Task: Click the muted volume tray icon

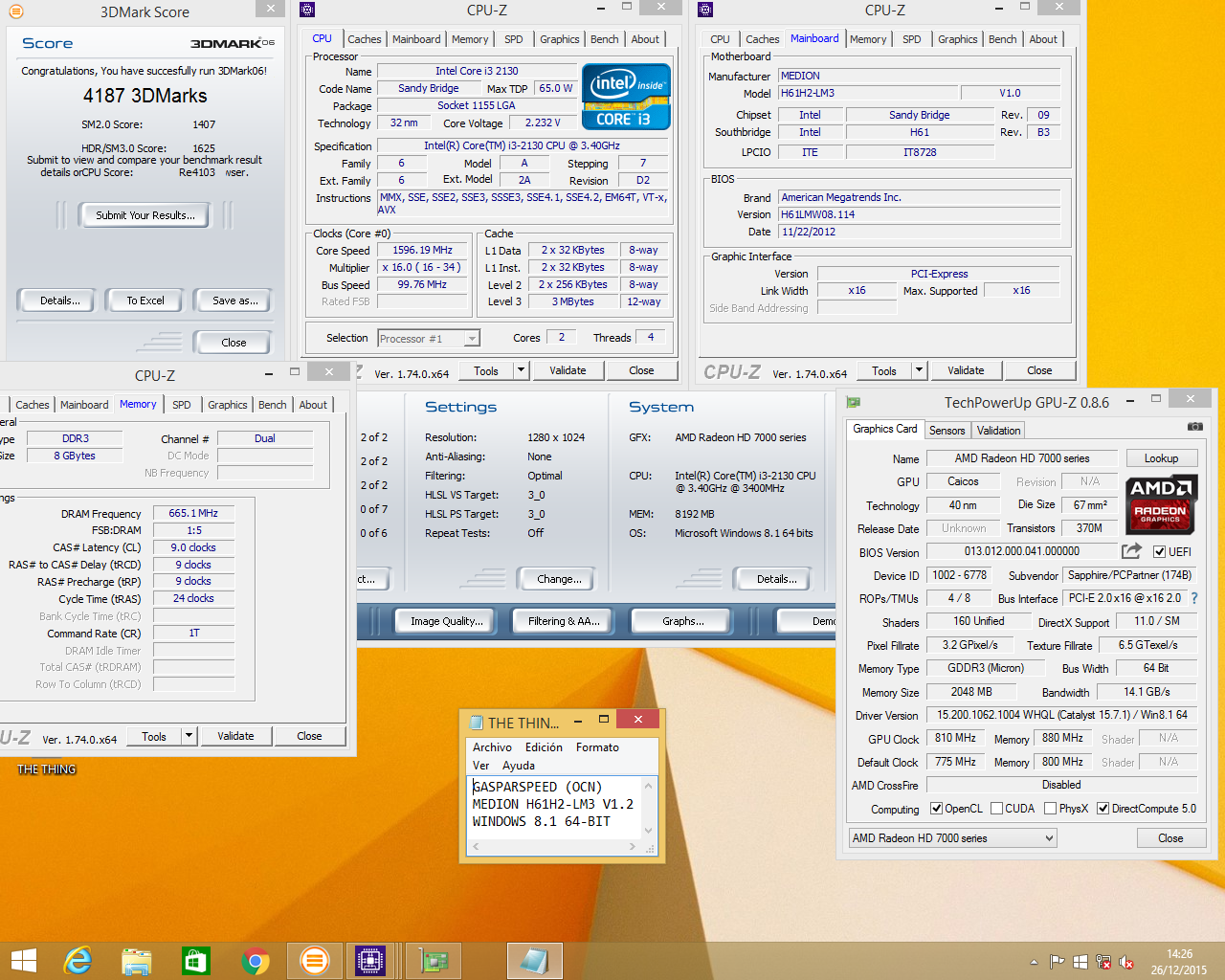Action: 1126,962
